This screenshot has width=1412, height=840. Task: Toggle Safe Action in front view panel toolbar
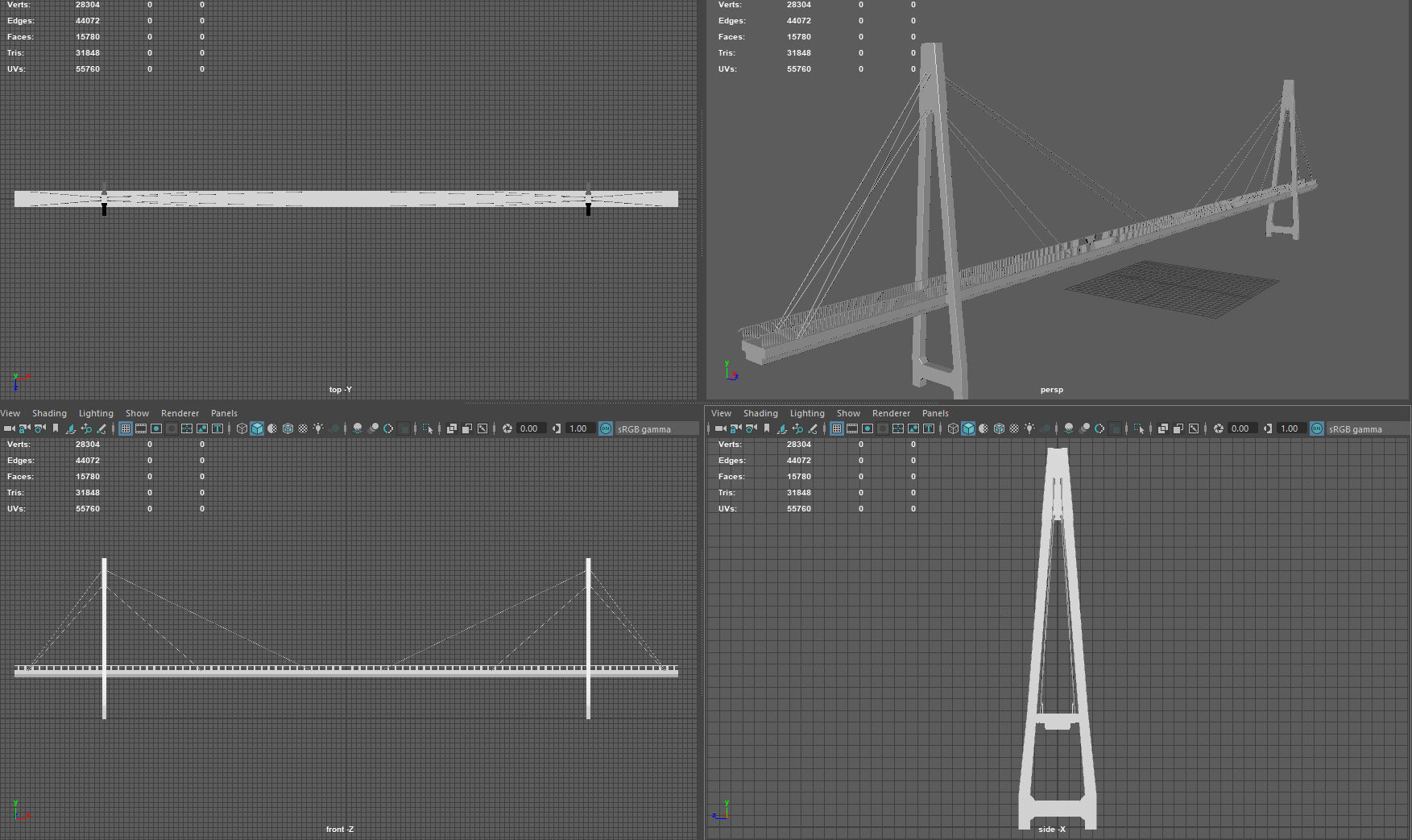202,428
